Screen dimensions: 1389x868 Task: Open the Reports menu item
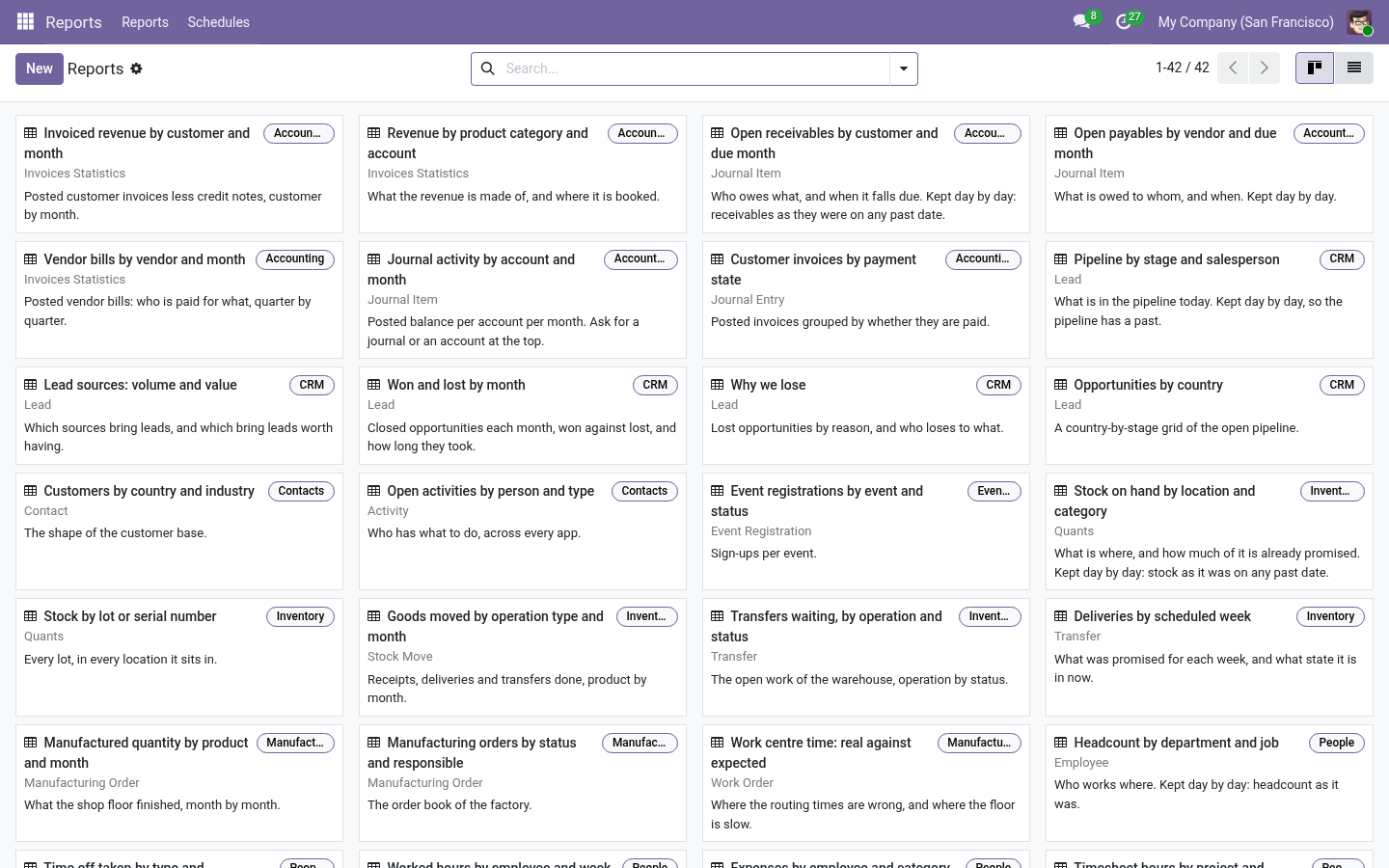[x=145, y=22]
